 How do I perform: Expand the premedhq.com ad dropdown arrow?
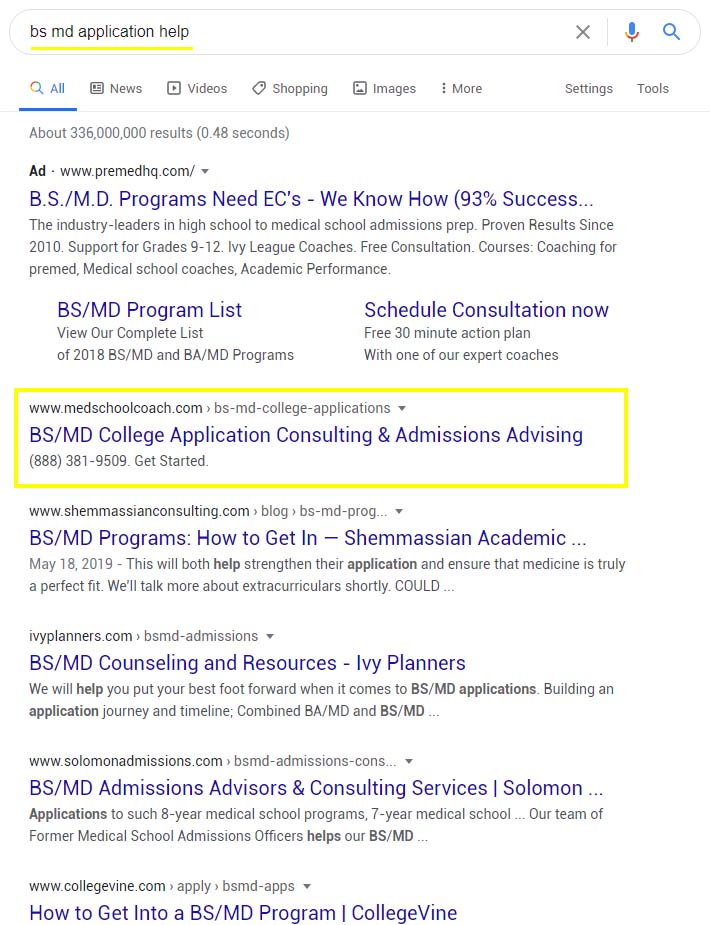click(205, 172)
